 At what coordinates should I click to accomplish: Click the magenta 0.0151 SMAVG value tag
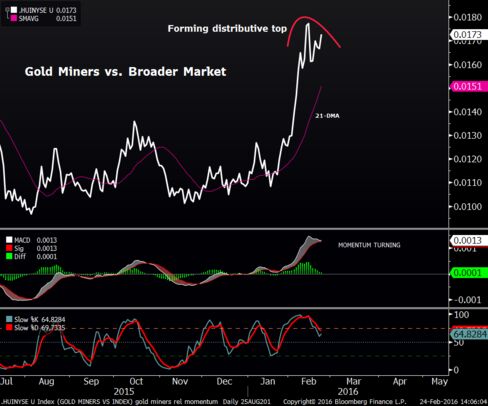click(468, 87)
